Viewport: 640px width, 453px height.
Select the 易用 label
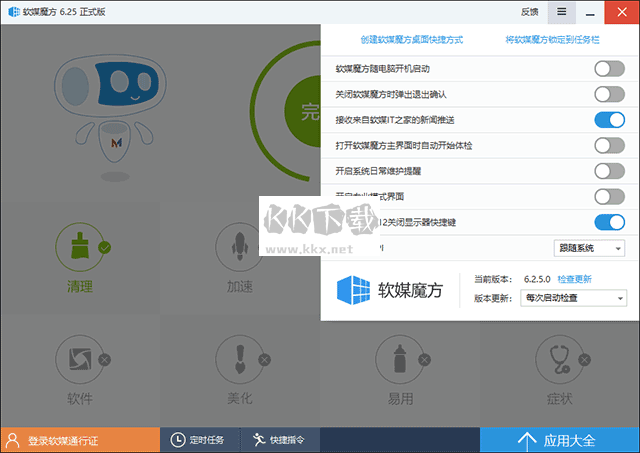click(400, 398)
